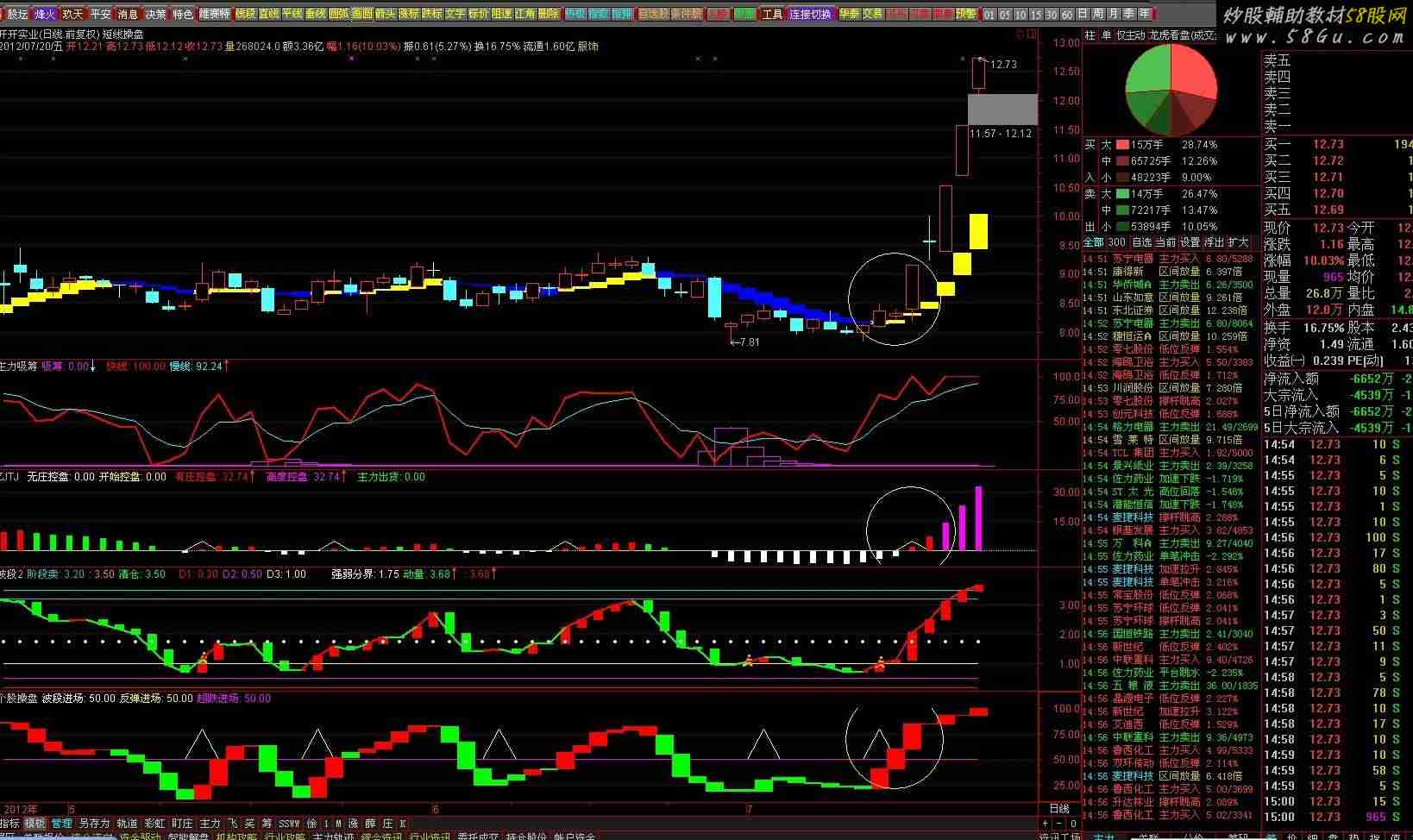
Task: Choose the 箭头 arrow drawing tool
Action: click(x=385, y=14)
